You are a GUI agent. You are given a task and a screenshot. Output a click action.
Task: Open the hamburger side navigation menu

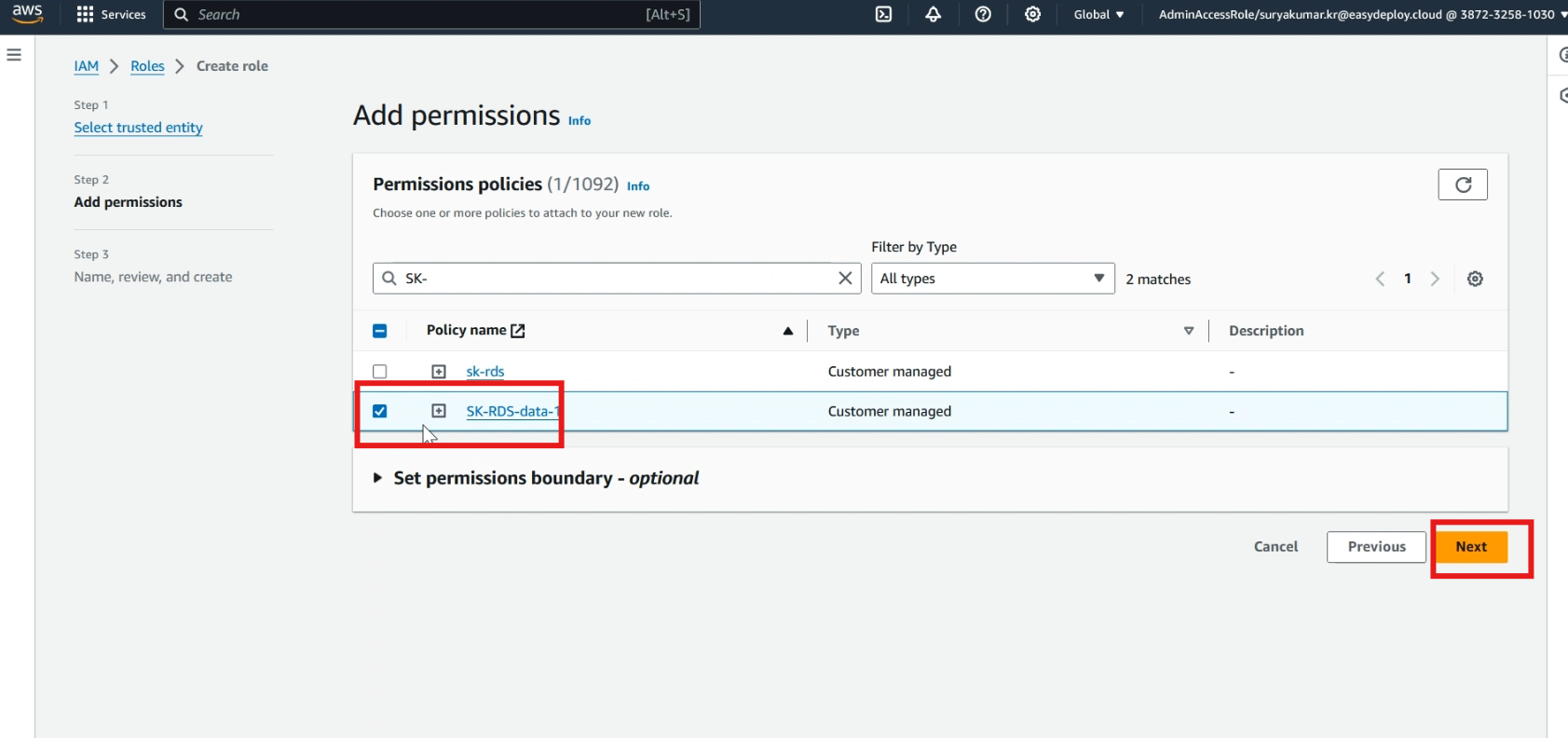click(14, 55)
